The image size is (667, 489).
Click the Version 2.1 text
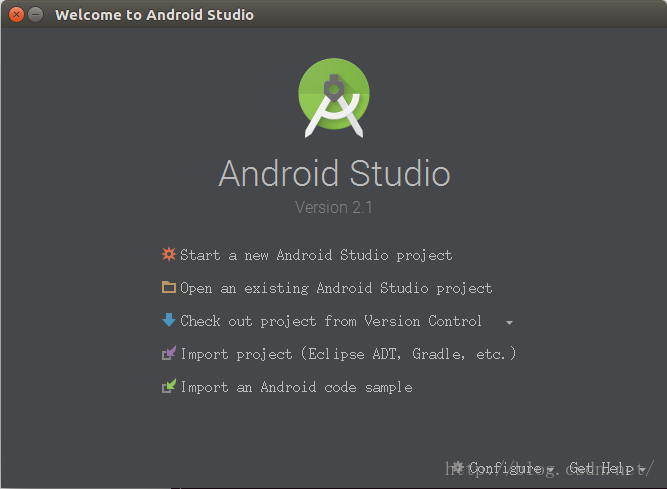(334, 208)
